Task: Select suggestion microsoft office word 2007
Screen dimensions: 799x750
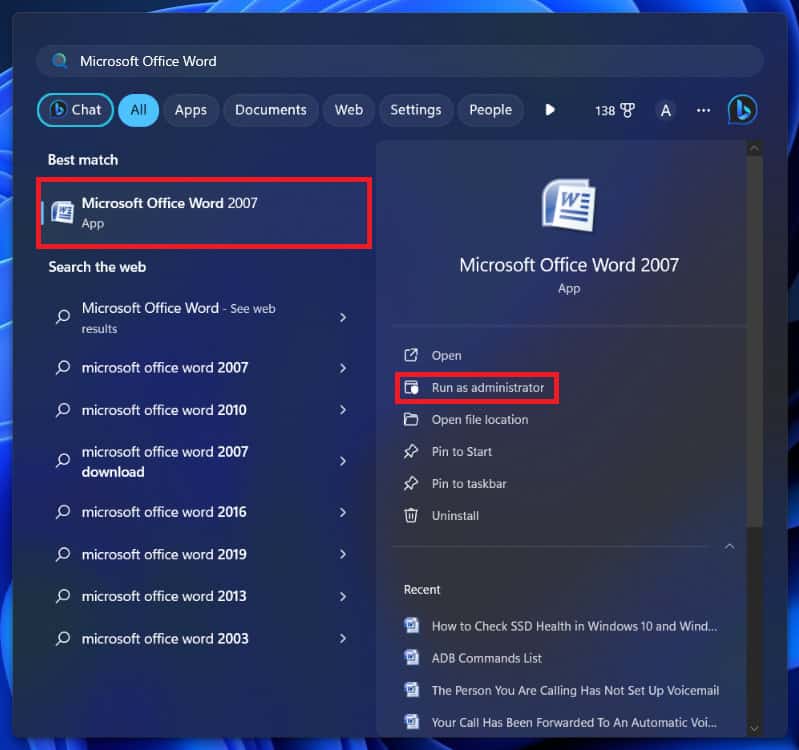Action: [165, 368]
